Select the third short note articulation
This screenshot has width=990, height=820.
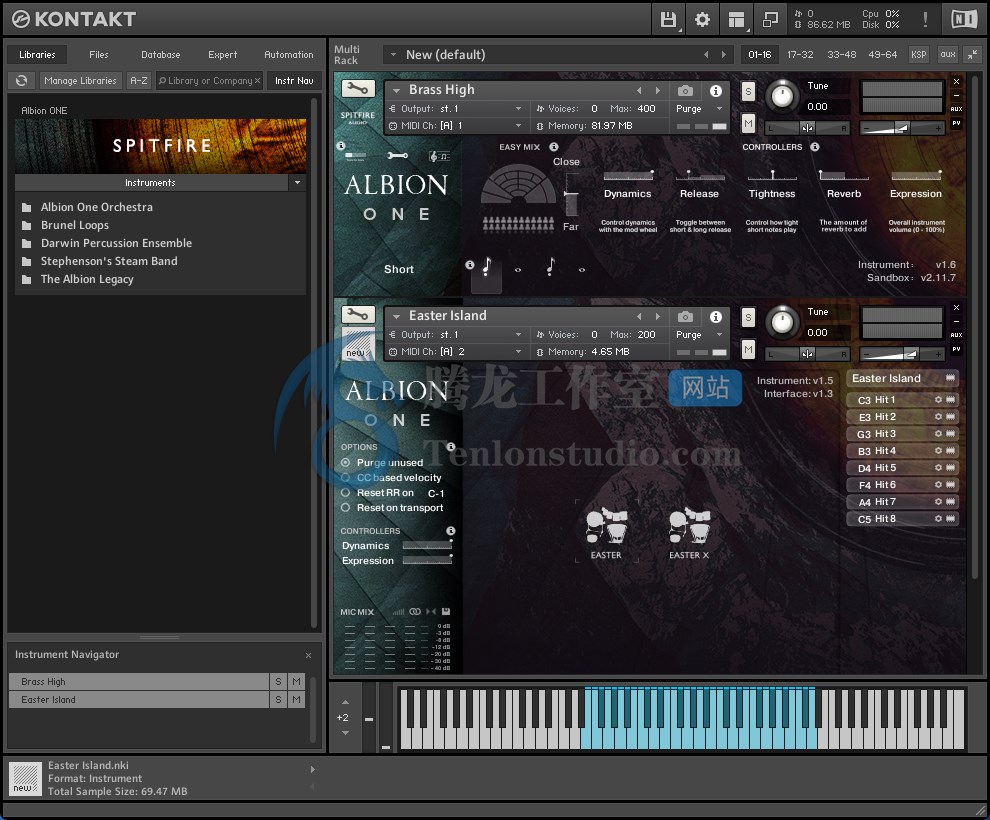click(x=551, y=268)
